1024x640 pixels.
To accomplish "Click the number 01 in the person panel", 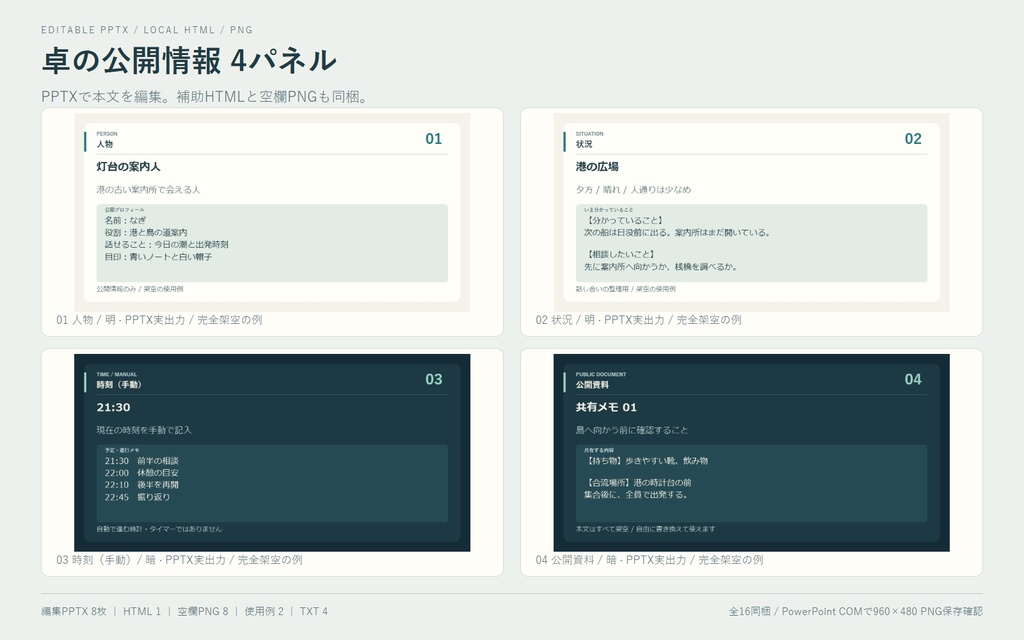I will coord(434,138).
